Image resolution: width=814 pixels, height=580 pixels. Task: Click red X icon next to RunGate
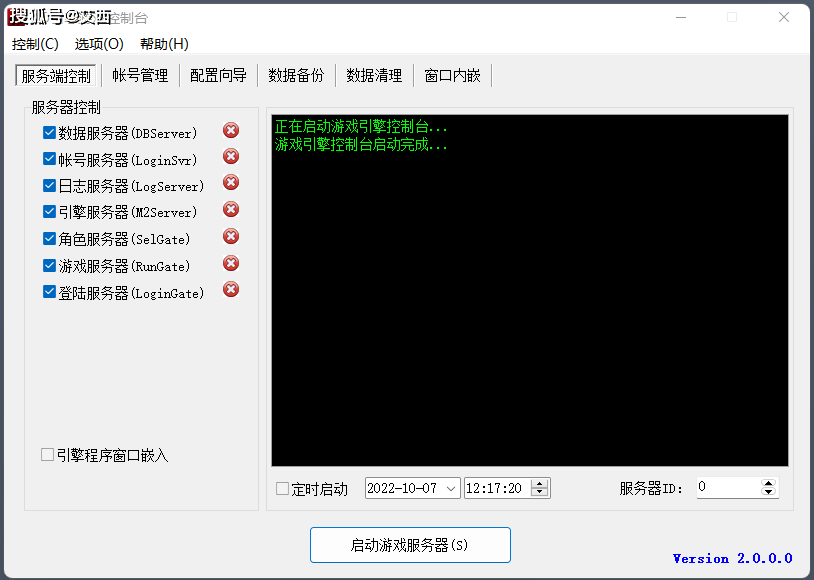pos(231,264)
